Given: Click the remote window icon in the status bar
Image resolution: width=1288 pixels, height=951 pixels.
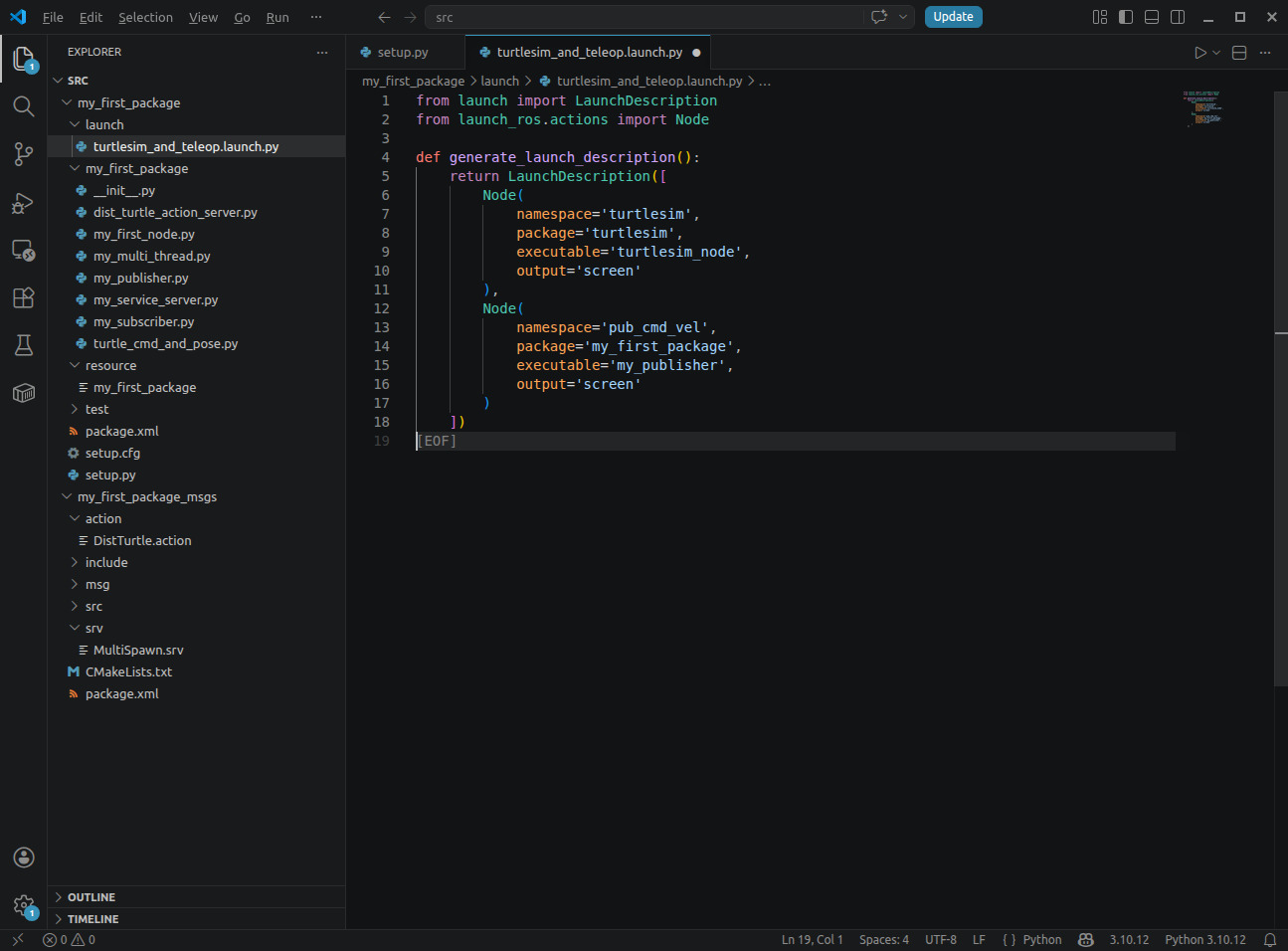Looking at the screenshot, I should (x=18, y=940).
